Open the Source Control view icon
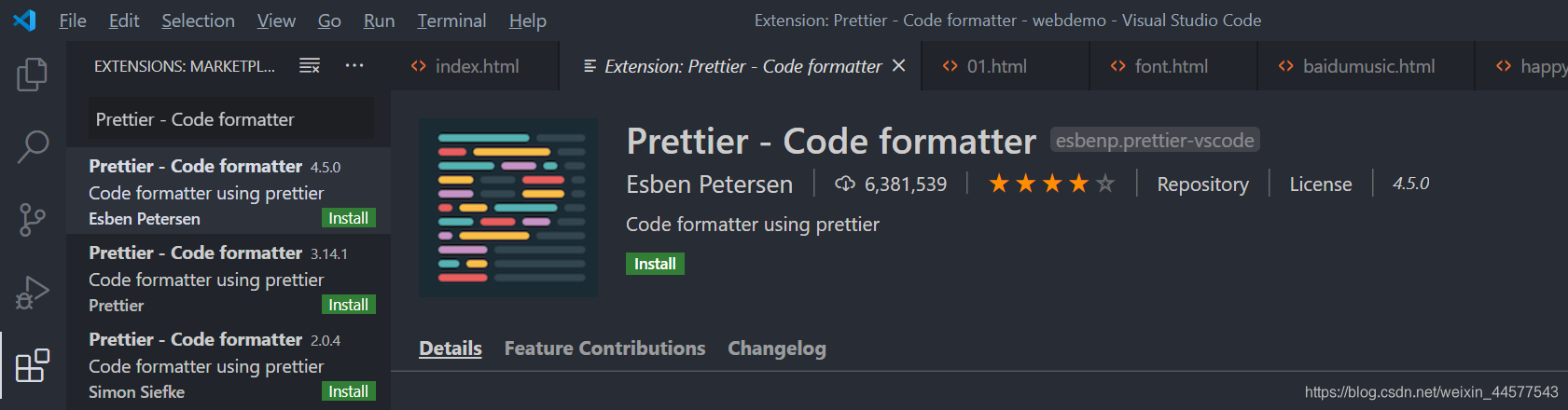Image resolution: width=1568 pixels, height=410 pixels. click(33, 220)
